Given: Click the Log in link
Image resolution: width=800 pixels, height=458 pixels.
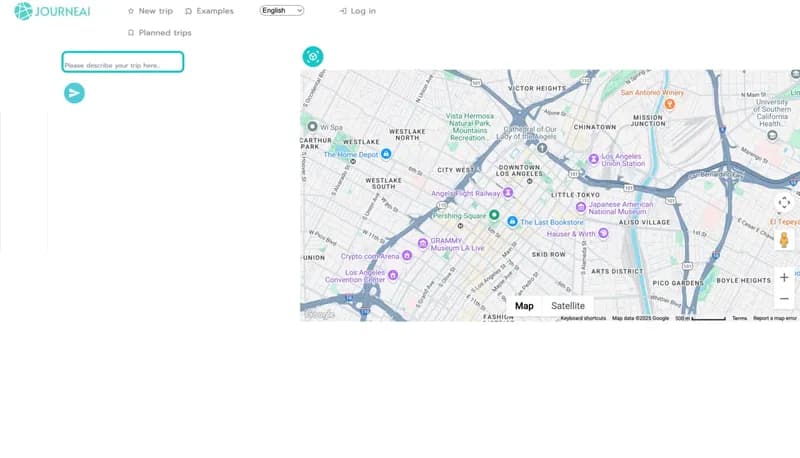Looking at the screenshot, I should (357, 11).
